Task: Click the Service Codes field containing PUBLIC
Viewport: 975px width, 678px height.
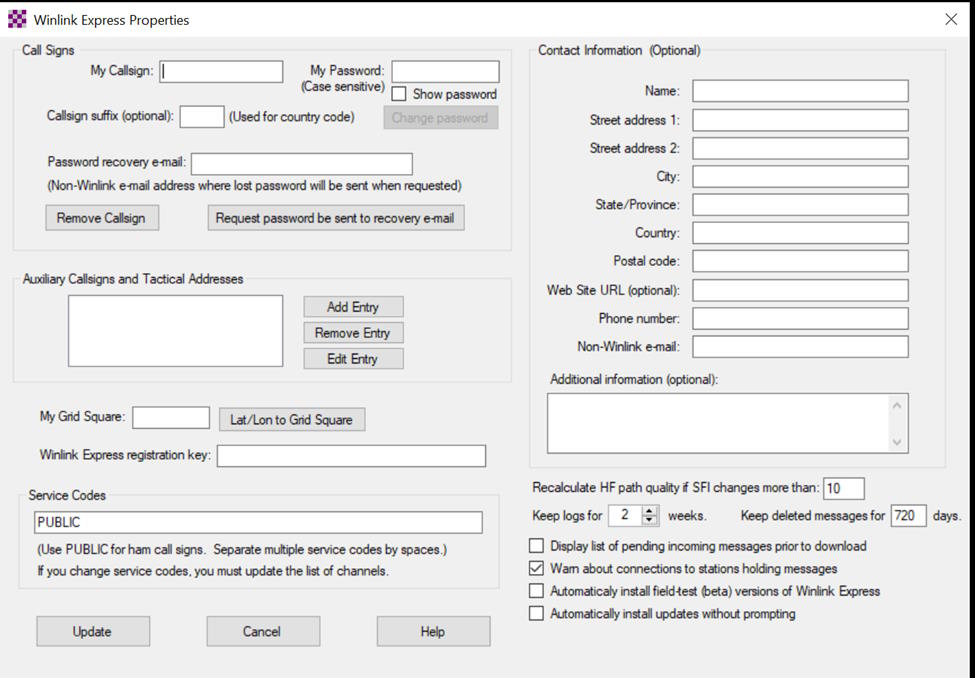Action: 257,522
